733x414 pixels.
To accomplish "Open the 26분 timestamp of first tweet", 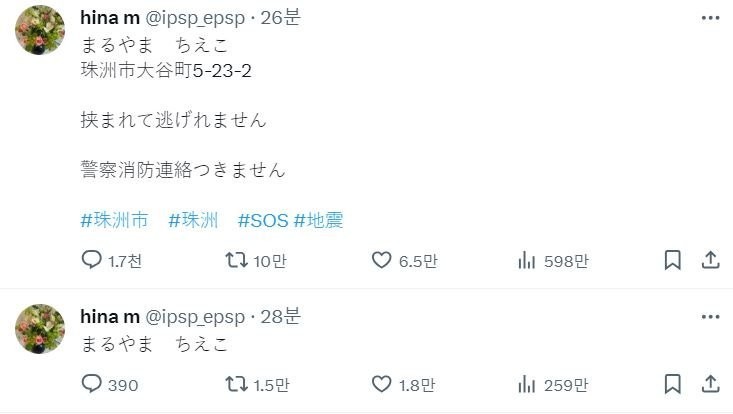I will [x=286, y=18].
